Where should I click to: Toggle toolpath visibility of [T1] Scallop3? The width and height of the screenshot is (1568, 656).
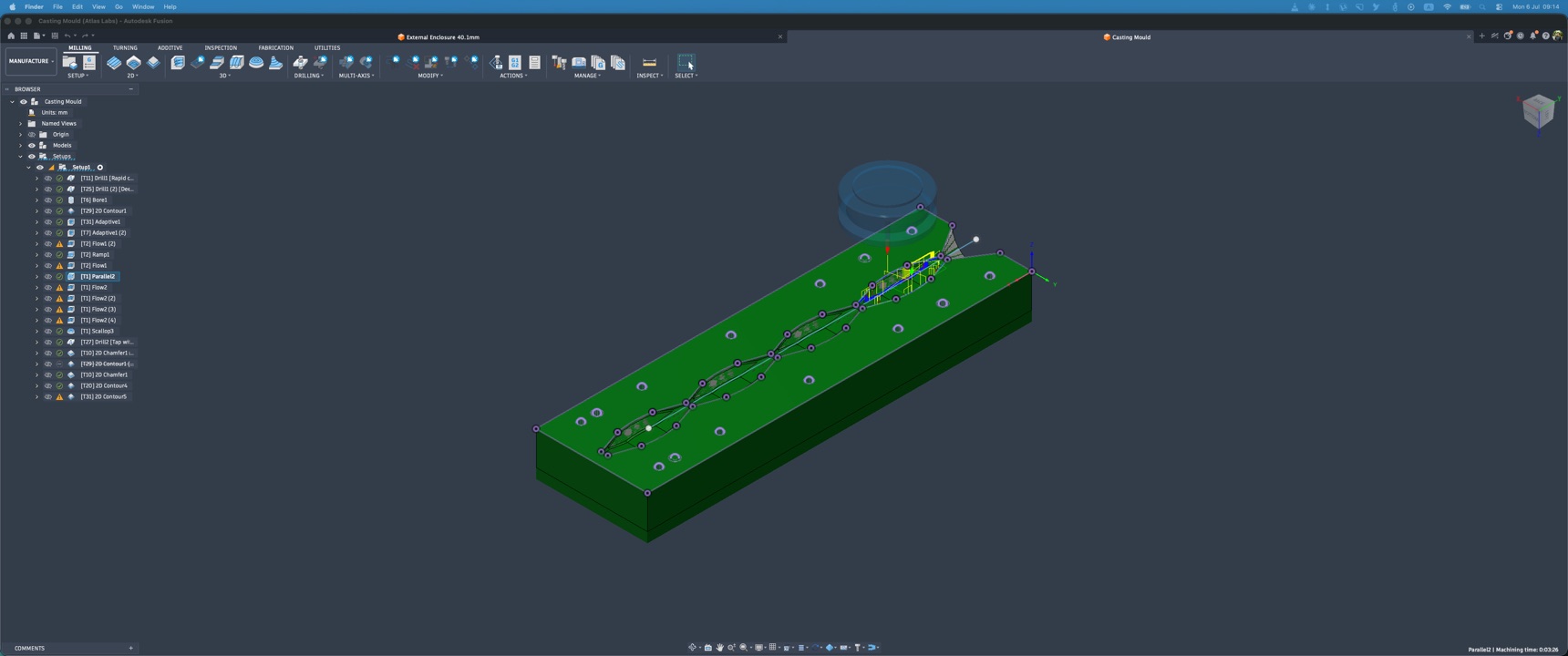pyautogui.click(x=48, y=332)
